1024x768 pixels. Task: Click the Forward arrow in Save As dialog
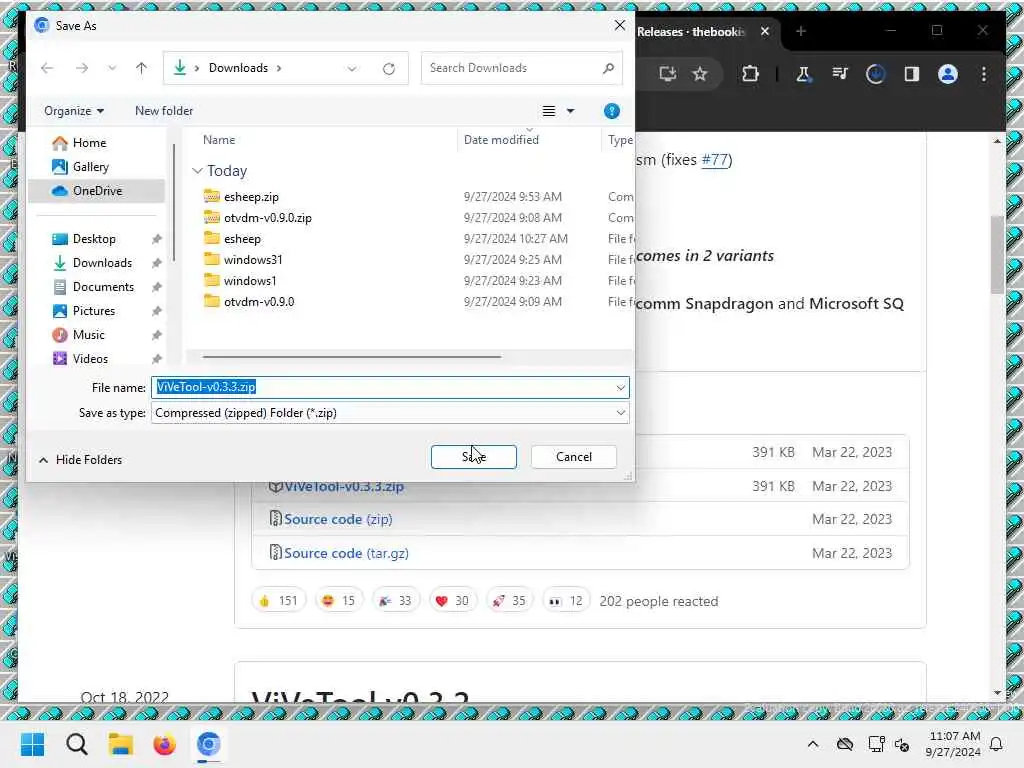pyautogui.click(x=82, y=68)
